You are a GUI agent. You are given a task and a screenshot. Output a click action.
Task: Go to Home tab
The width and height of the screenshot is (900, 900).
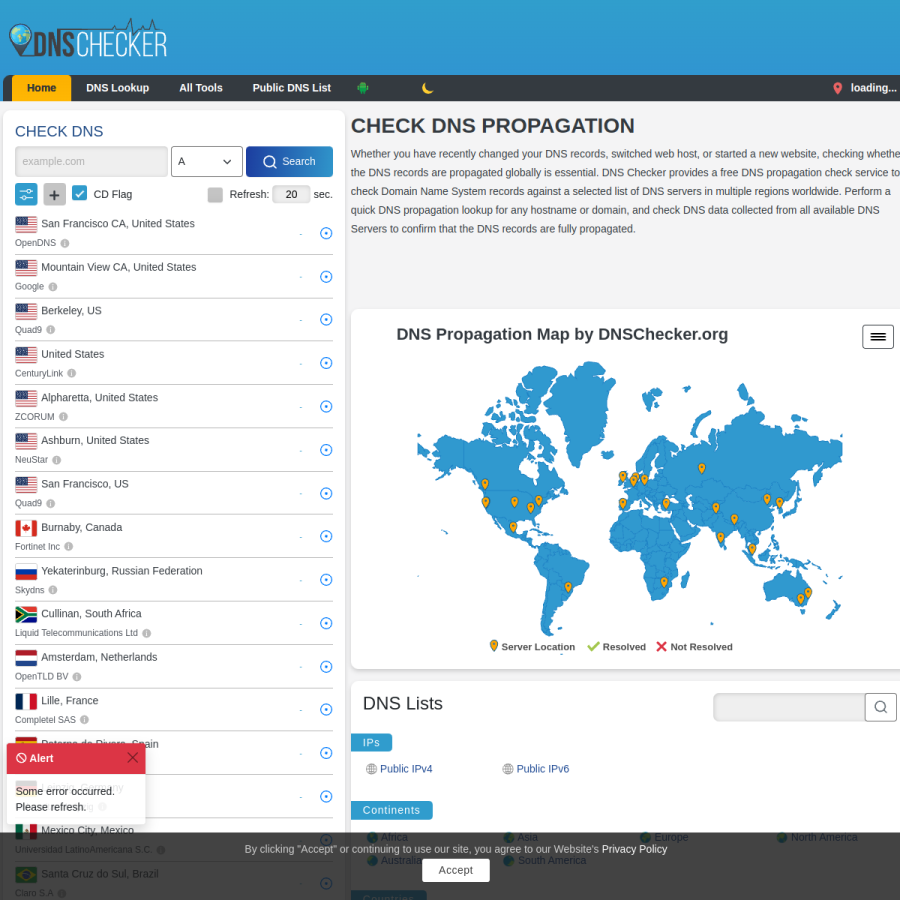pyautogui.click(x=41, y=88)
